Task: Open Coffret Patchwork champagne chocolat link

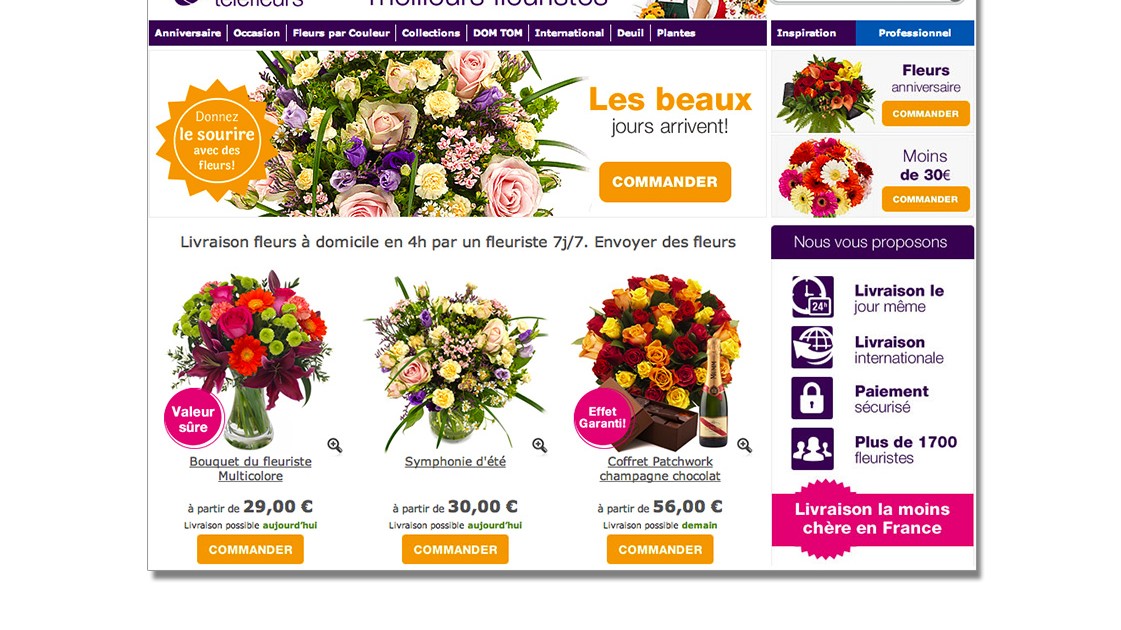Action: (660, 469)
